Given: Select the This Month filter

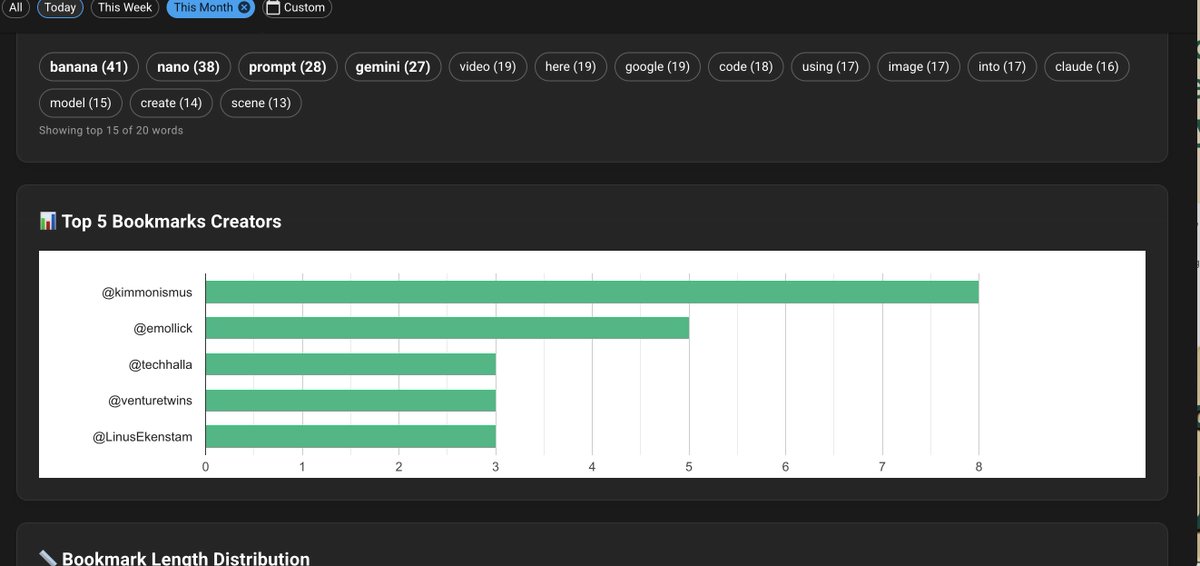Looking at the screenshot, I should [202, 7].
